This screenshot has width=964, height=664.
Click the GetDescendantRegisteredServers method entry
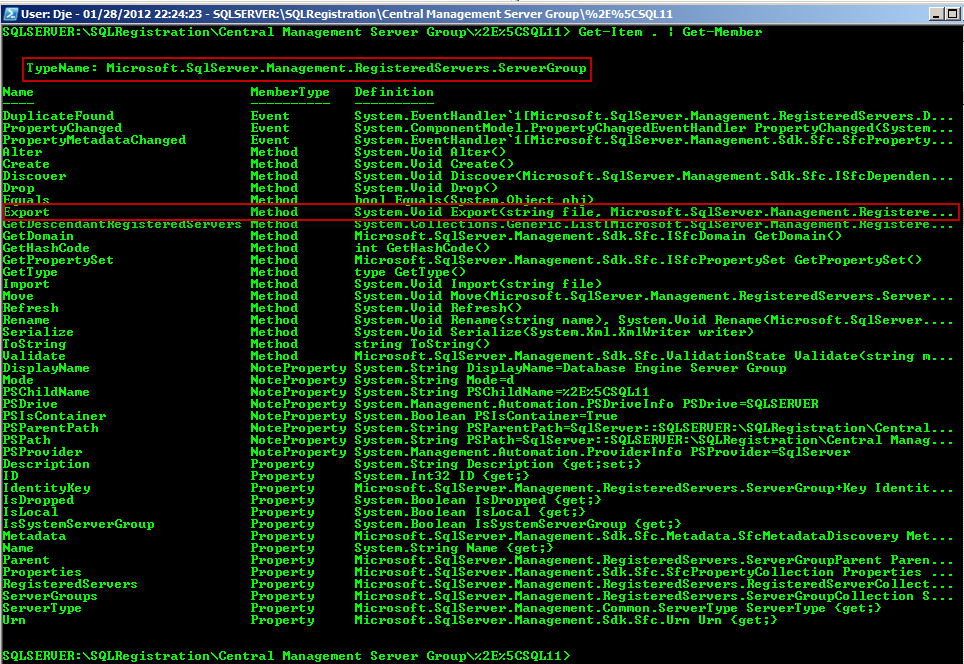point(122,224)
